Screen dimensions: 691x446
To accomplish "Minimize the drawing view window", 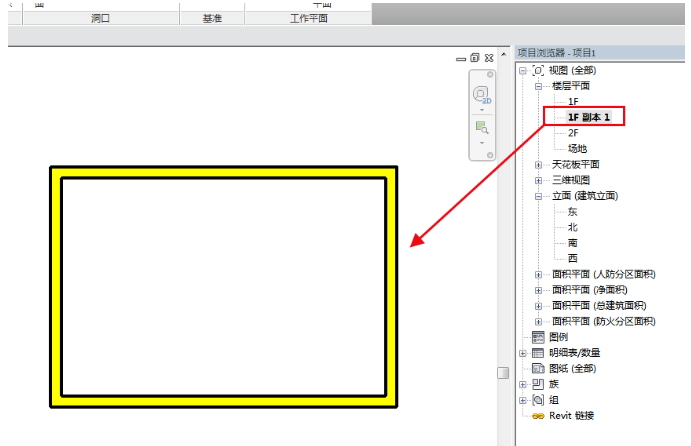I will click(461, 58).
